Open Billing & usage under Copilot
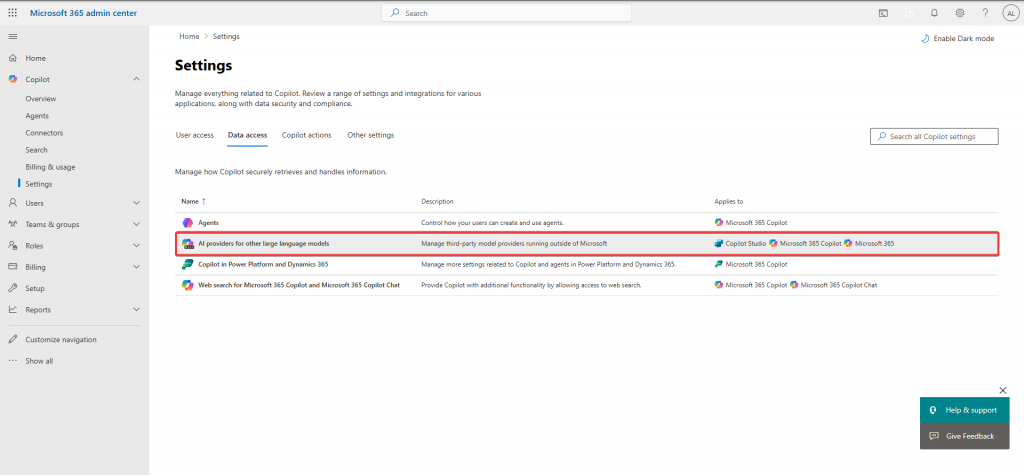Viewport: 1024px width, 476px height. point(50,167)
